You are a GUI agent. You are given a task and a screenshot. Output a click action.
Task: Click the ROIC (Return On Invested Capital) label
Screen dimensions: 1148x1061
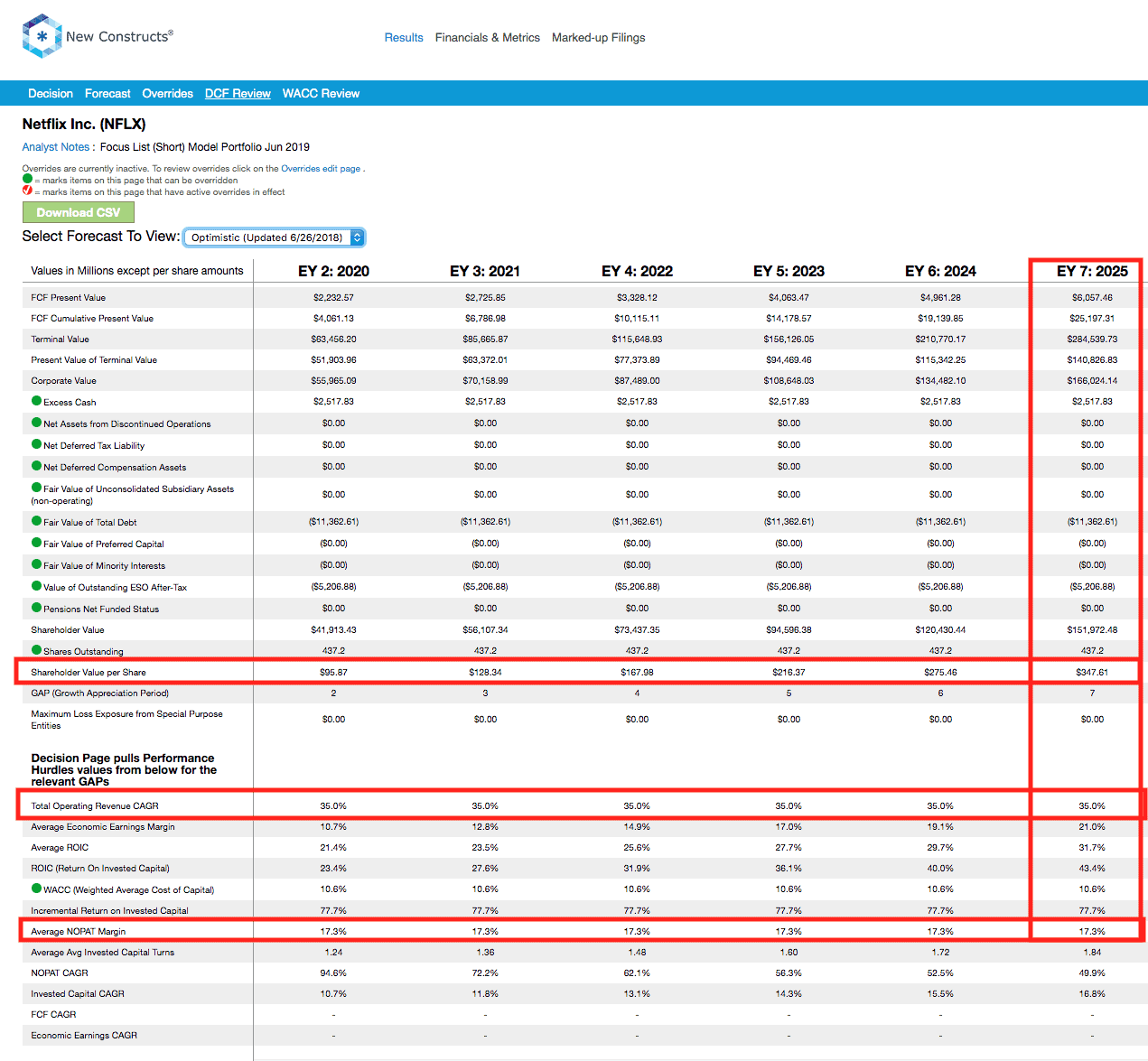[x=100, y=869]
